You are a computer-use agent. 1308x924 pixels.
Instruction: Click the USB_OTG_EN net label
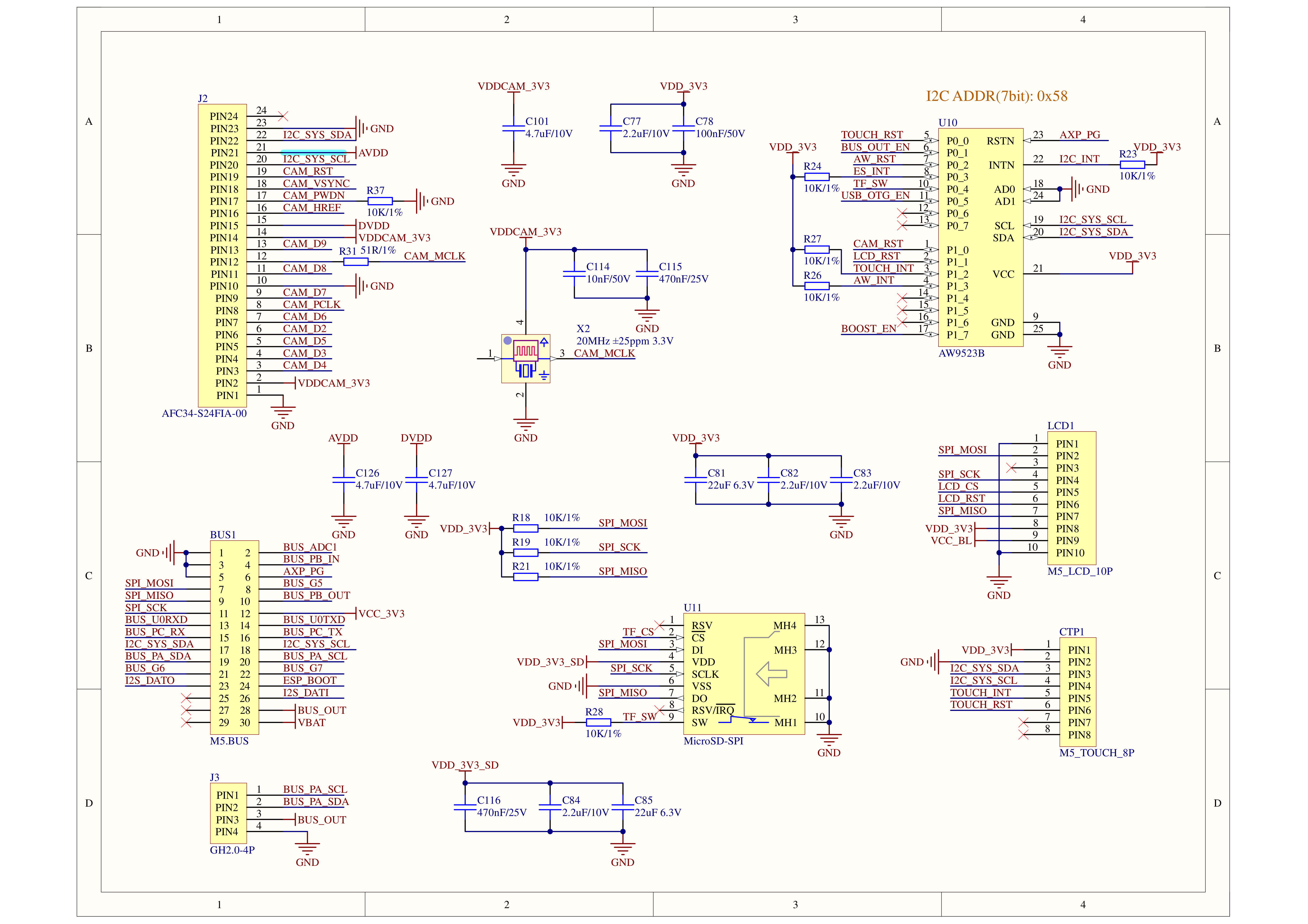point(876,195)
